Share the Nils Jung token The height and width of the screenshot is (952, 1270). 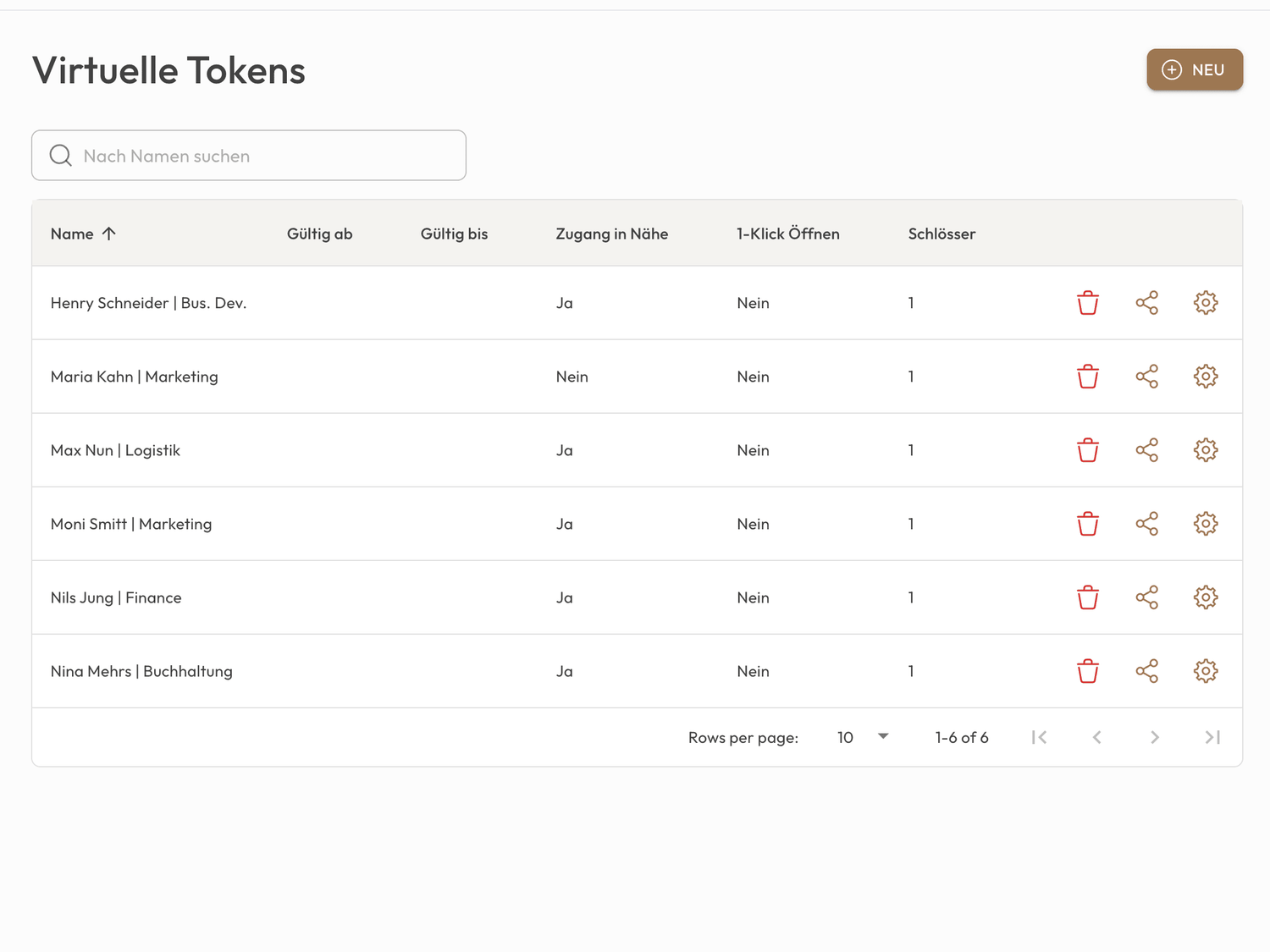1146,597
